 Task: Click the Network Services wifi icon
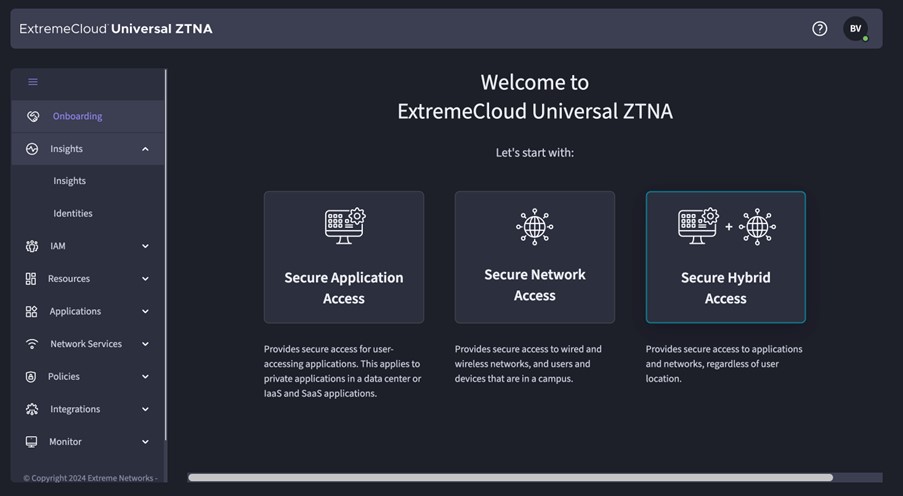pyautogui.click(x=32, y=344)
